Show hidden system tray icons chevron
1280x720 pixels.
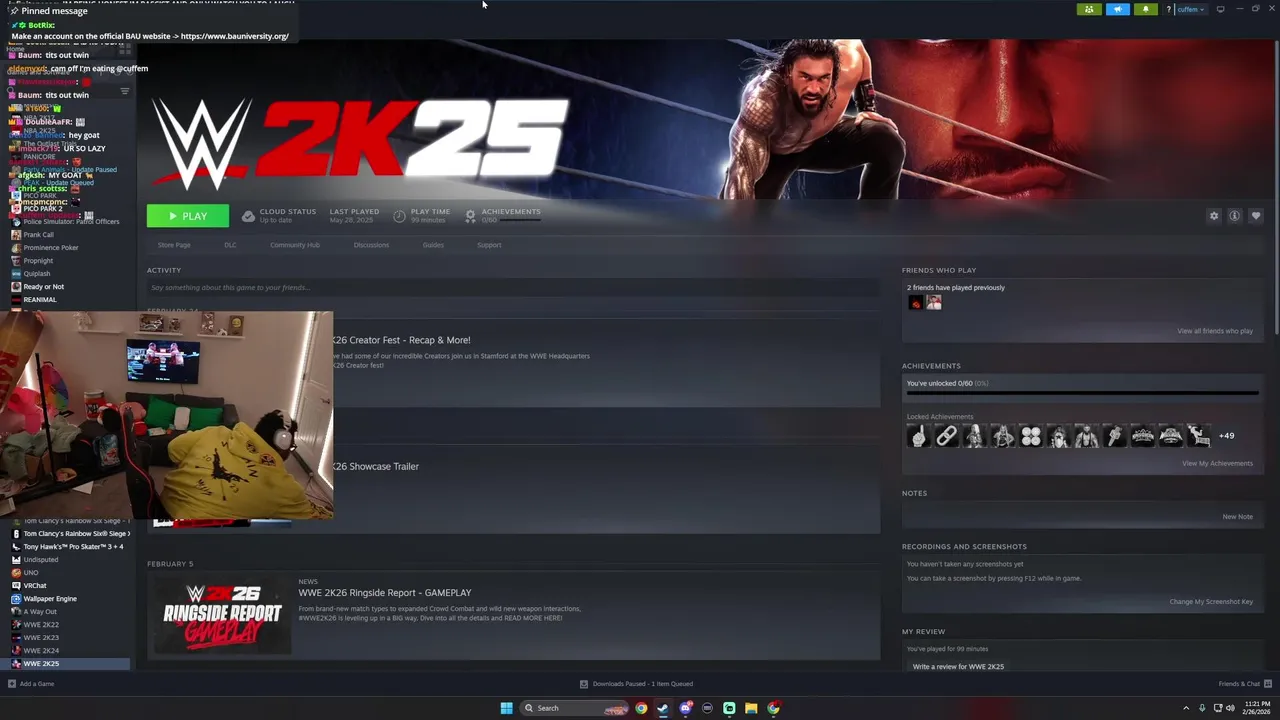pyautogui.click(x=1186, y=708)
